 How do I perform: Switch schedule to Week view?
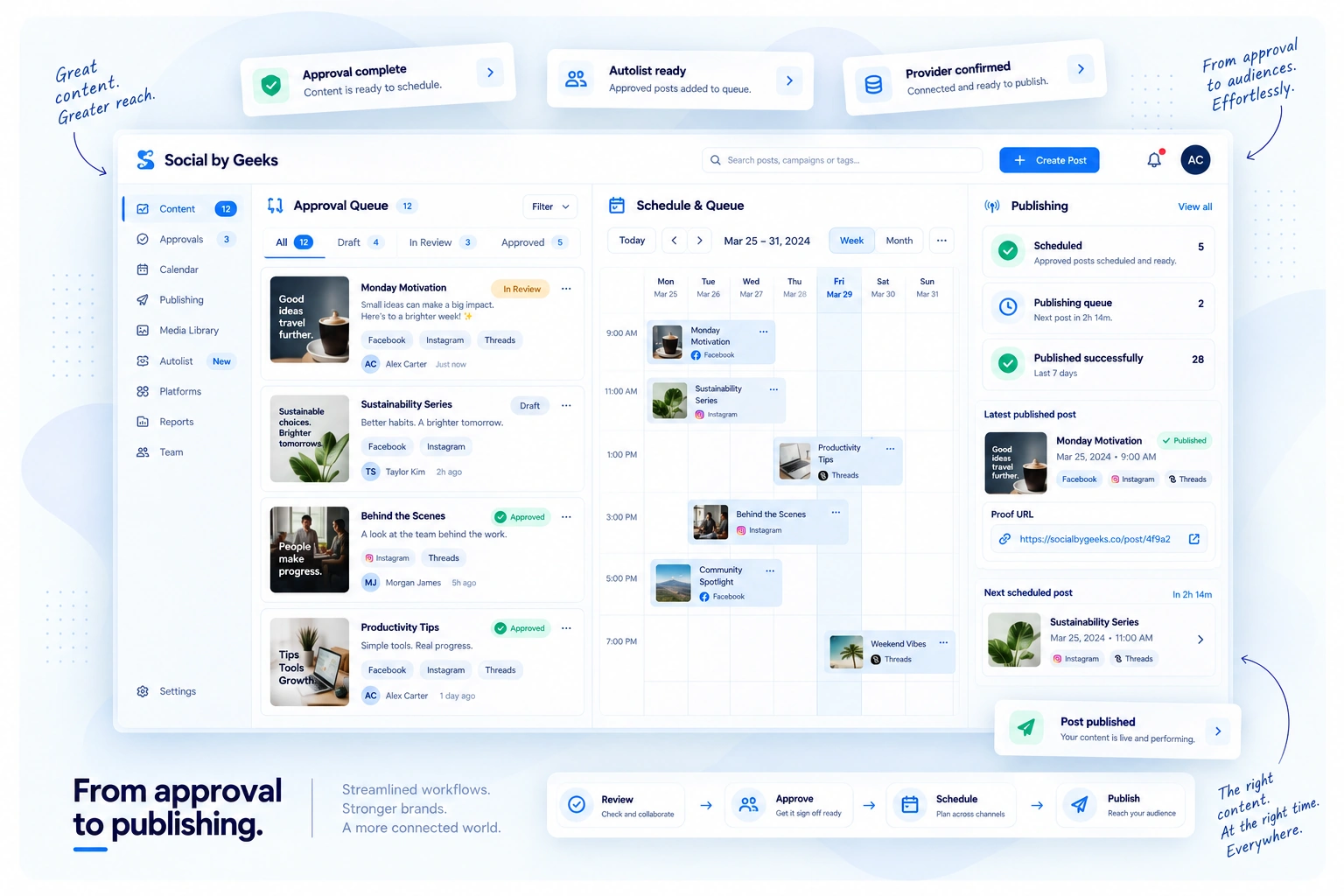pos(851,241)
